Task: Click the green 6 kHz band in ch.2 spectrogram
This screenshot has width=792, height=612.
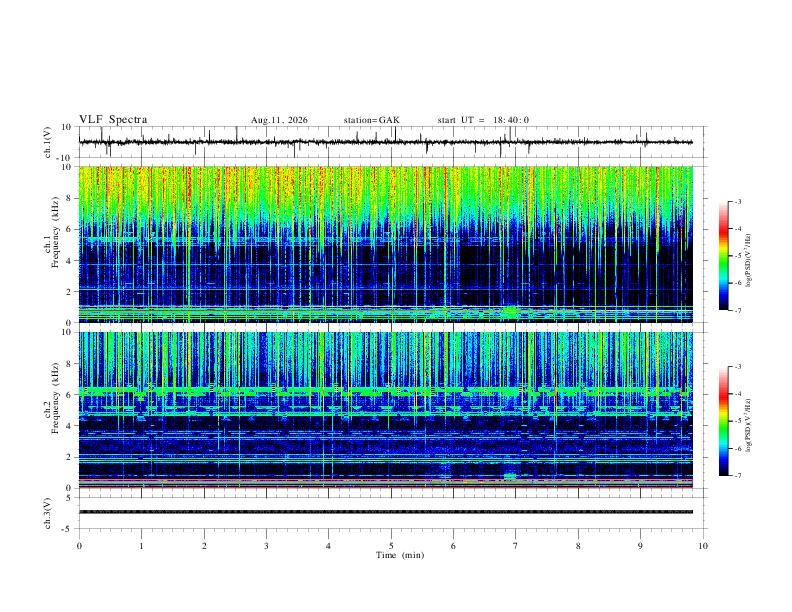Action: (385, 390)
